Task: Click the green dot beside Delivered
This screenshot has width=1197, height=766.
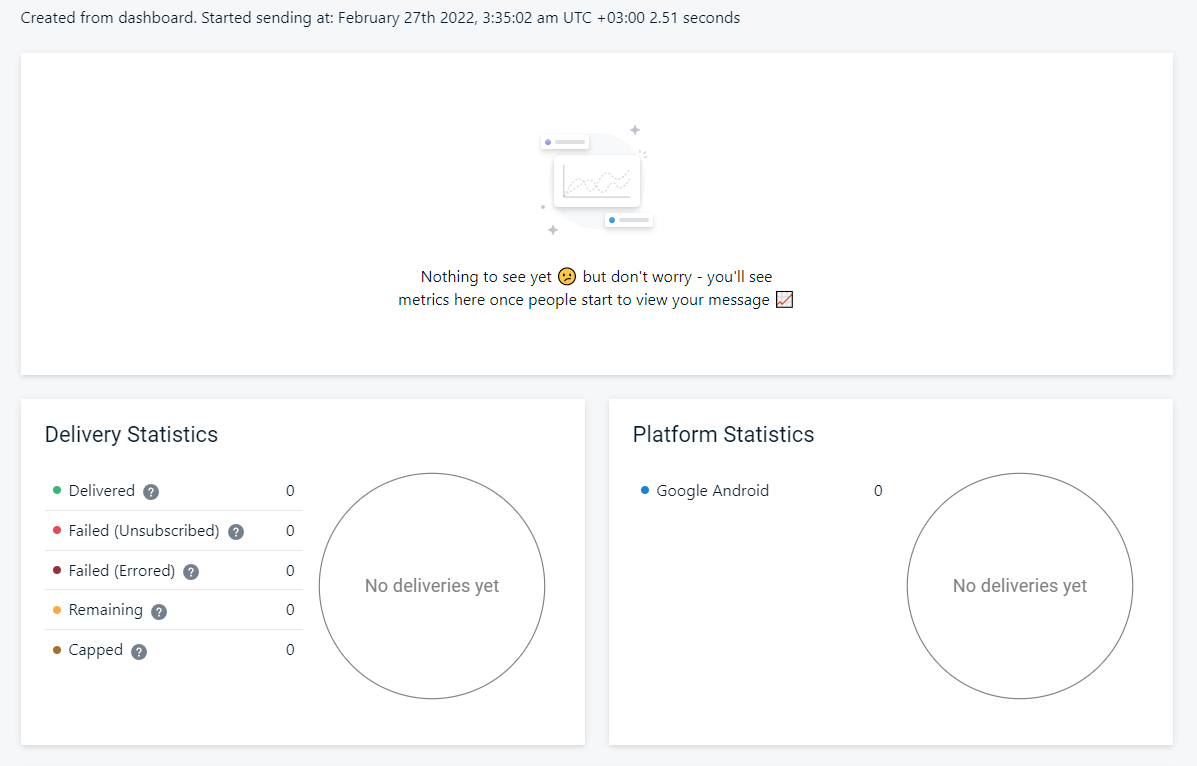Action: [x=58, y=490]
